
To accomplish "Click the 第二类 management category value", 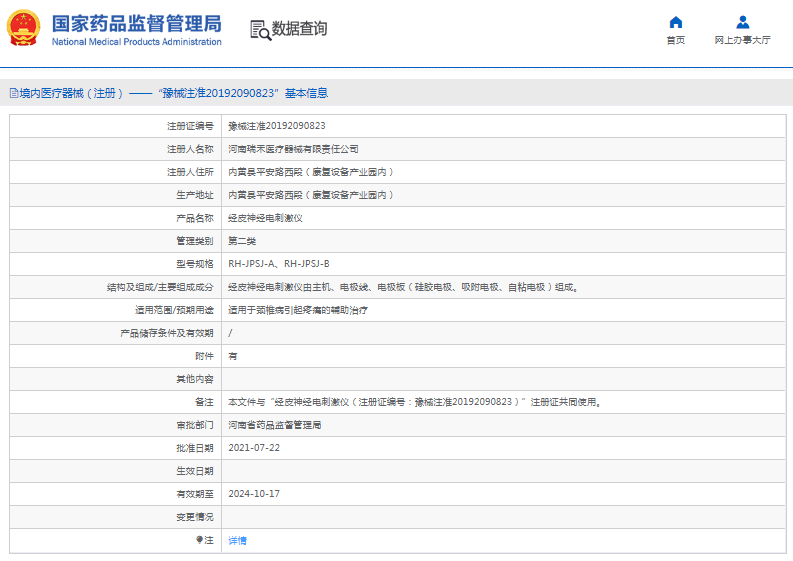I will tap(242, 241).
